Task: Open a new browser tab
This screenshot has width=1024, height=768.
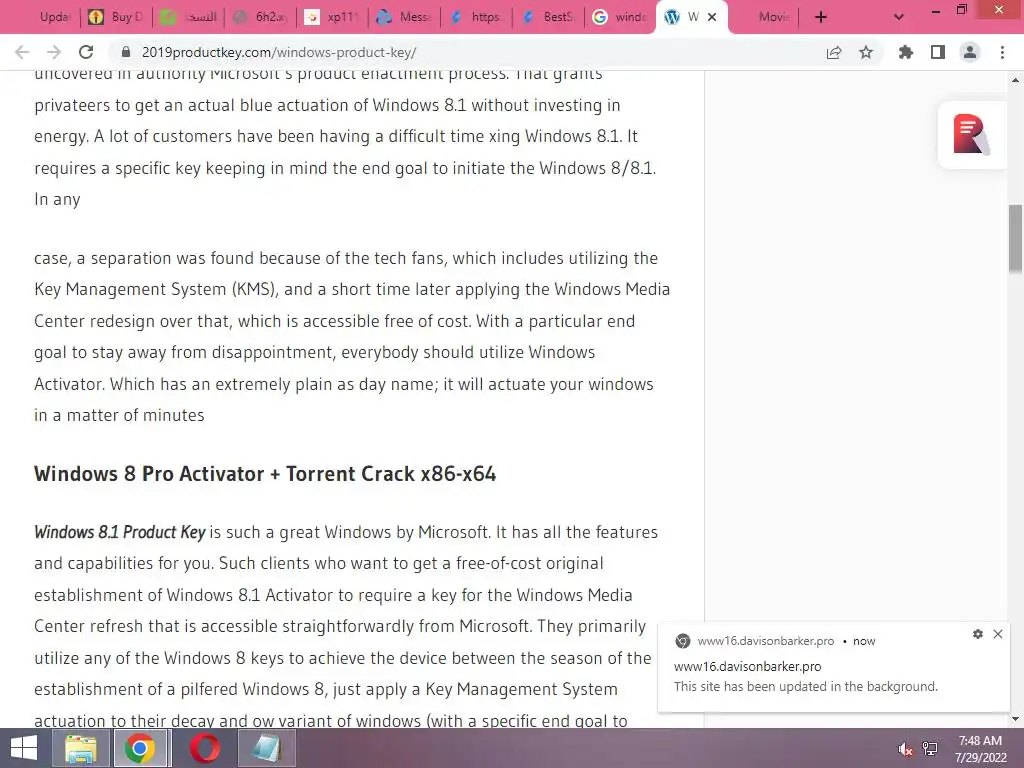Action: point(821,17)
